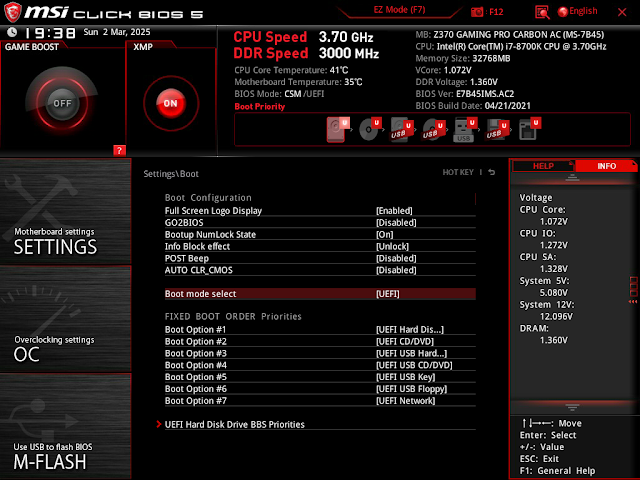This screenshot has width=640, height=480.
Task: Select the Full Screen Logo Display row label
Action: coord(213,211)
